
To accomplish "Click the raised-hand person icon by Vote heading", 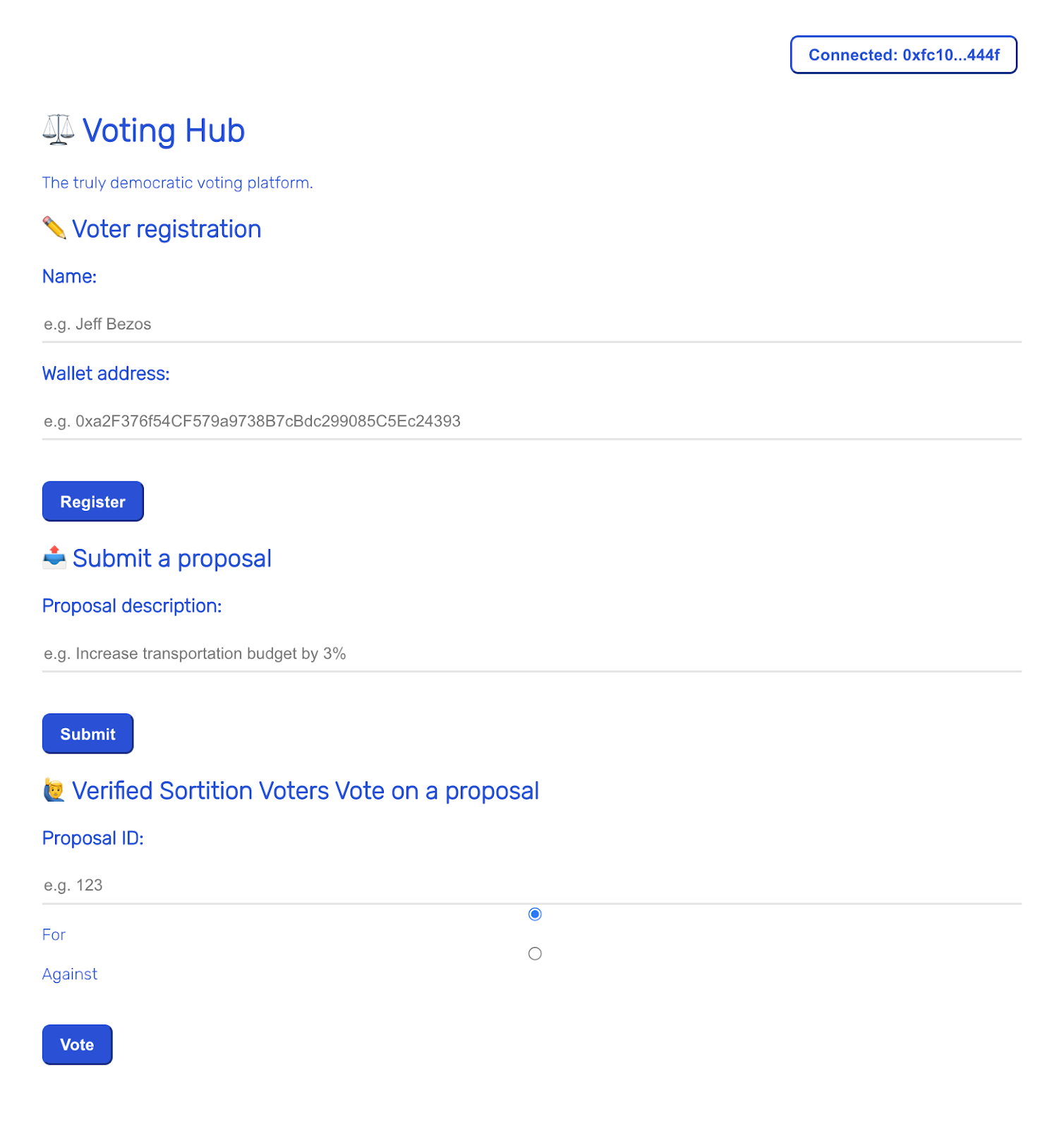I will 54,790.
